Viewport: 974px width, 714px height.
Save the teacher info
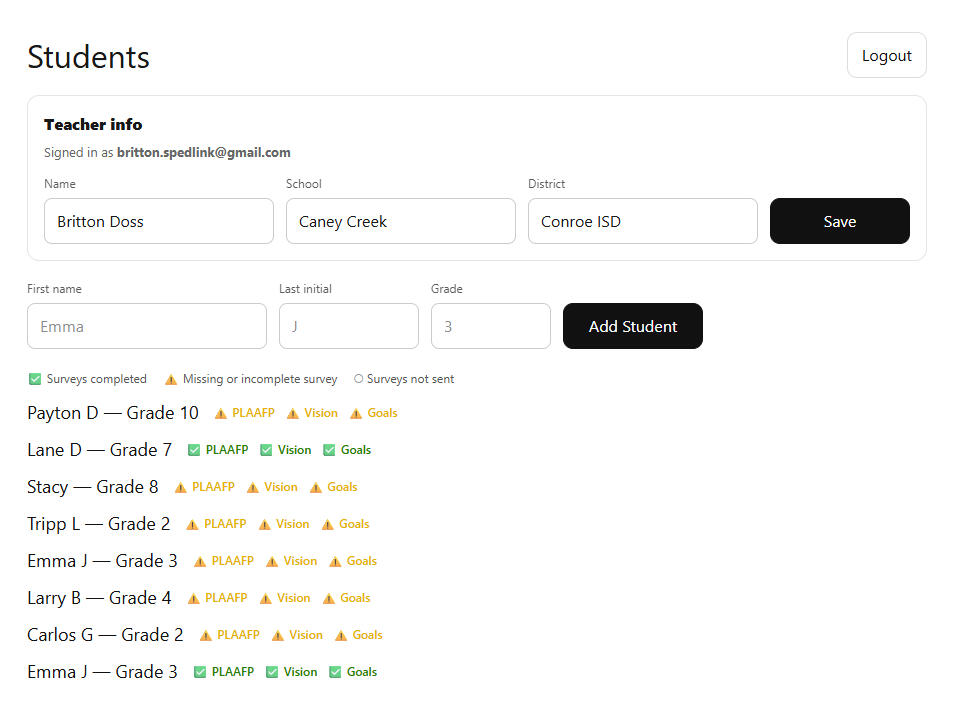click(839, 221)
